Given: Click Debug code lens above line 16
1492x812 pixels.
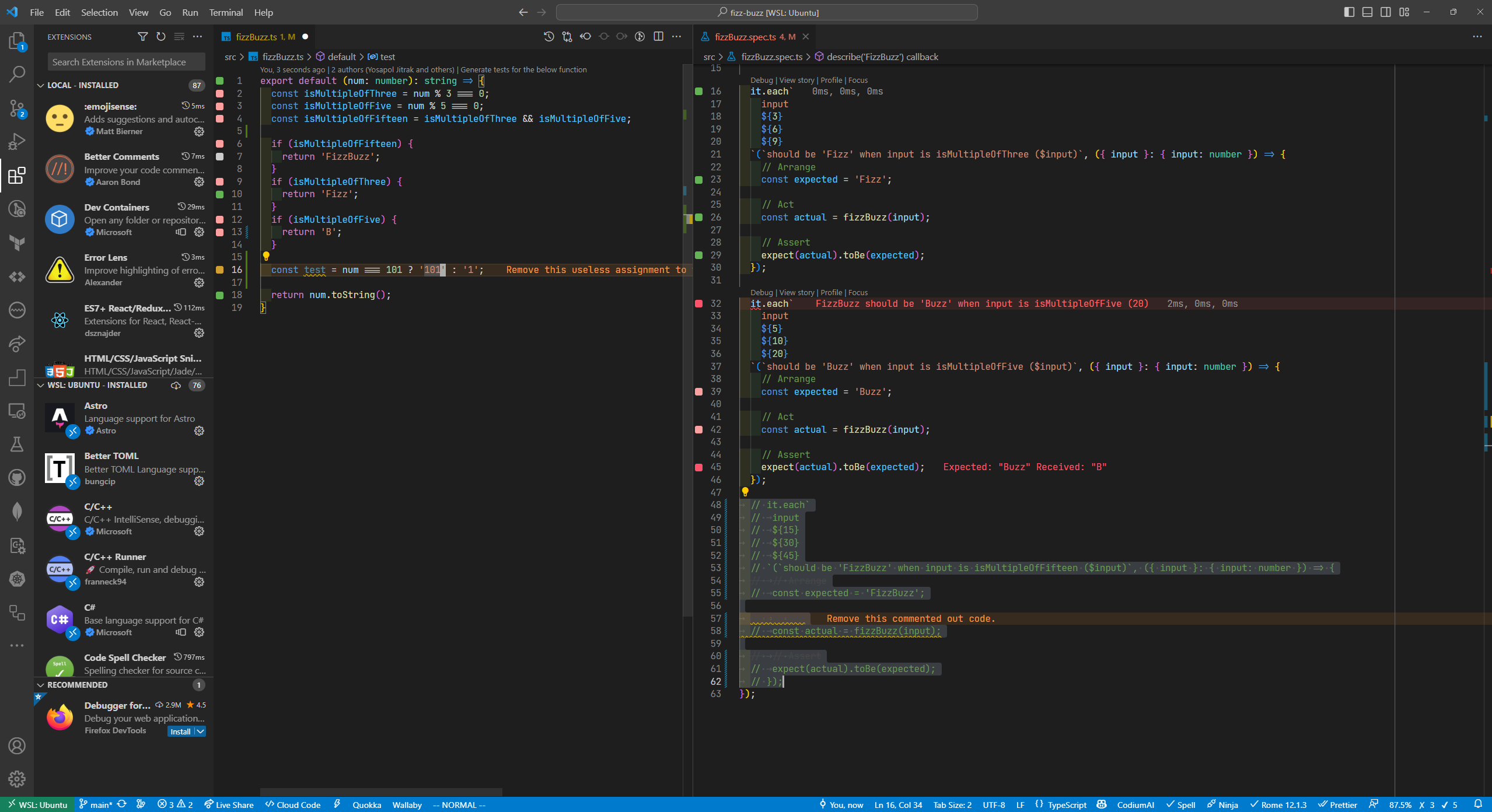Looking at the screenshot, I should click(761, 80).
